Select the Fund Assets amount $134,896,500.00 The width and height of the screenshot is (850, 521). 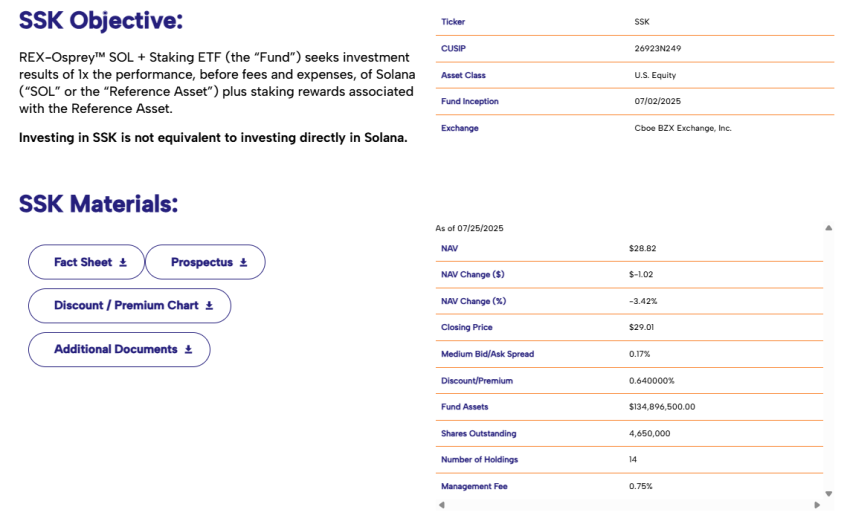[661, 407]
